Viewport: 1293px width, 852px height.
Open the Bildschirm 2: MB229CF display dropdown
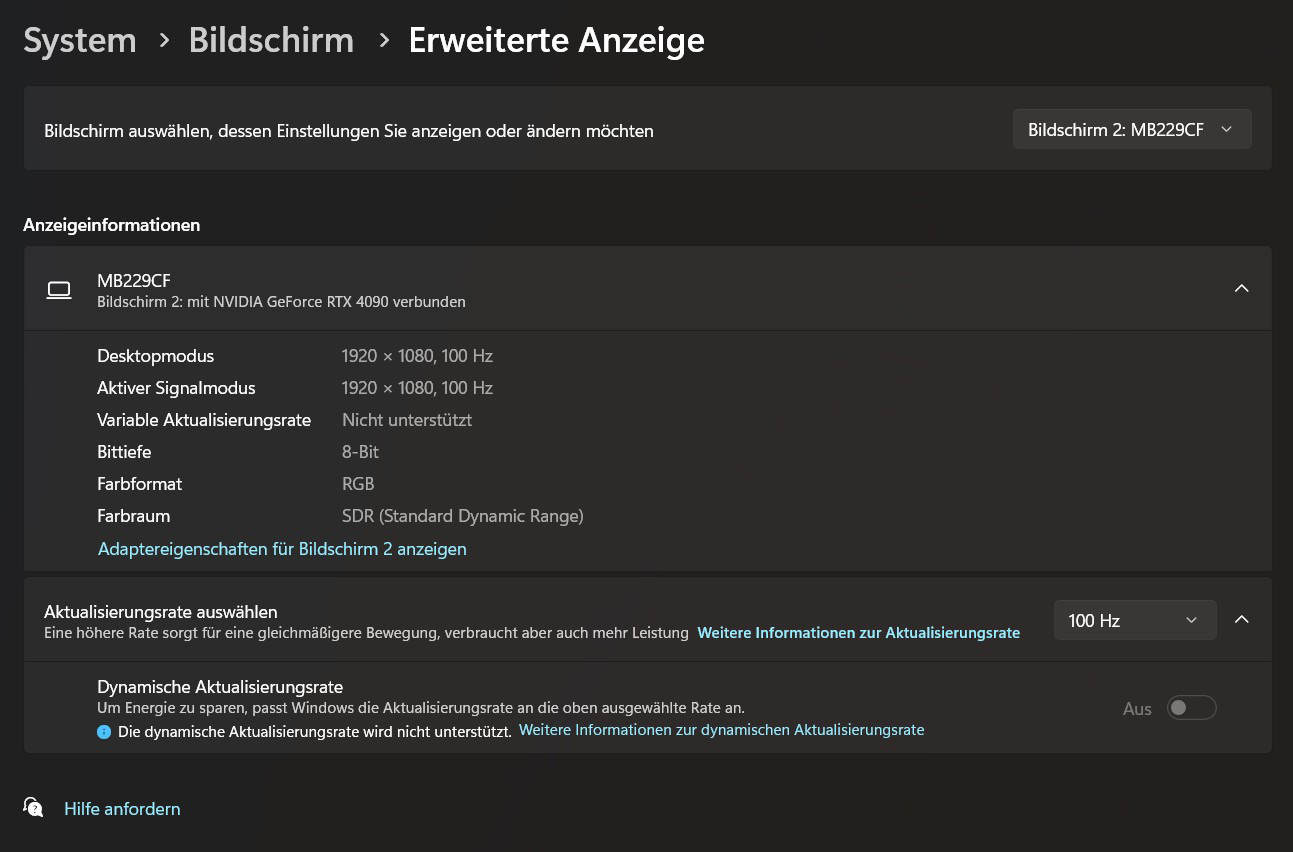(x=1131, y=130)
